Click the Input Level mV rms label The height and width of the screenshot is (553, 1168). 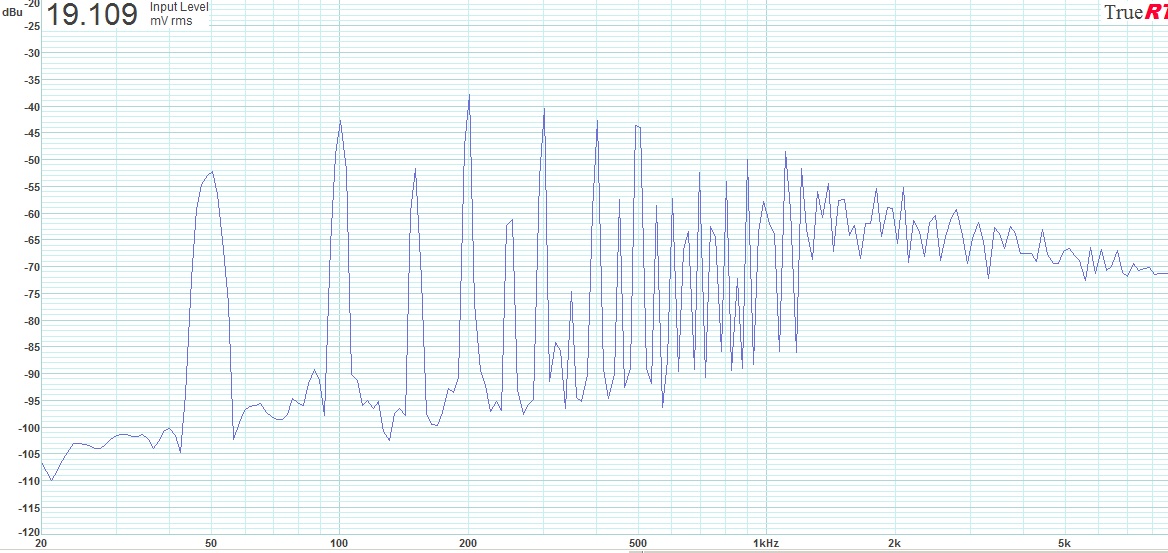coord(179,13)
